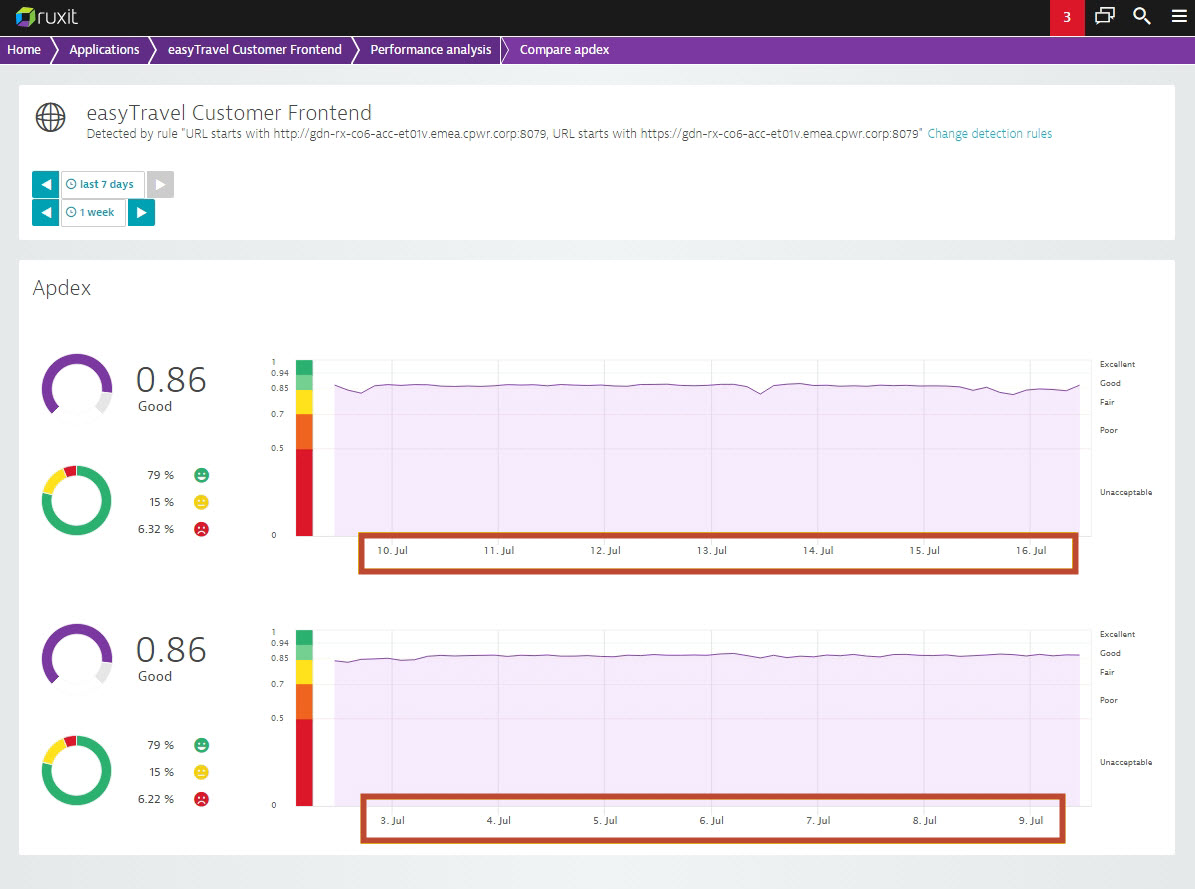
Task: Click green smiley next to top 79 %
Action: tap(201, 475)
